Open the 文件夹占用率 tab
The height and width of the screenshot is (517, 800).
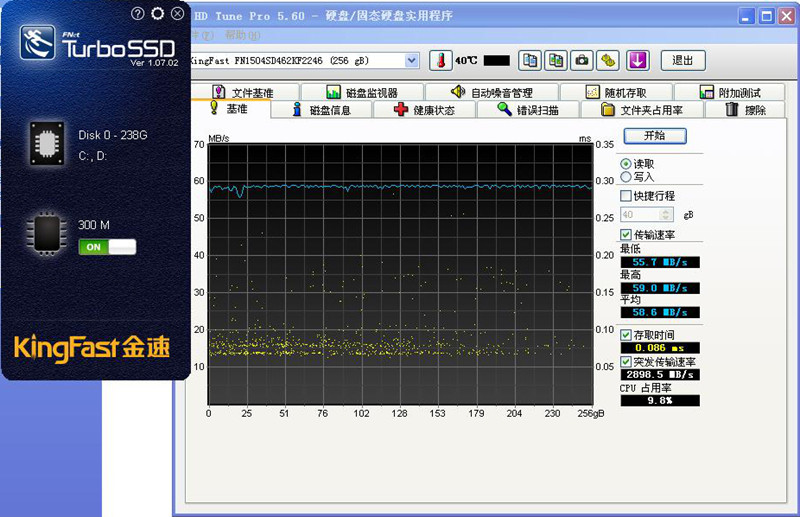[642, 110]
